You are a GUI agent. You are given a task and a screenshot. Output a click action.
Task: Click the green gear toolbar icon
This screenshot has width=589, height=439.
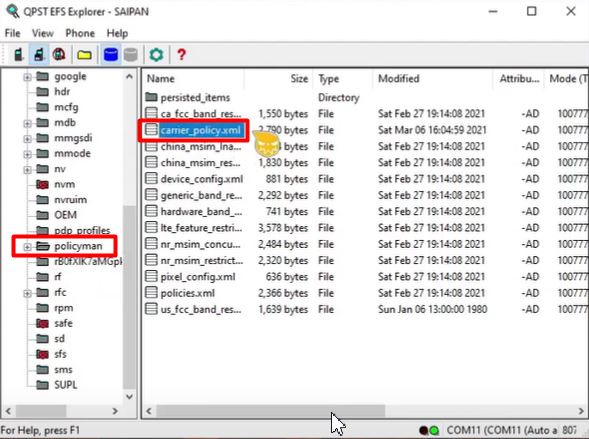[156, 55]
